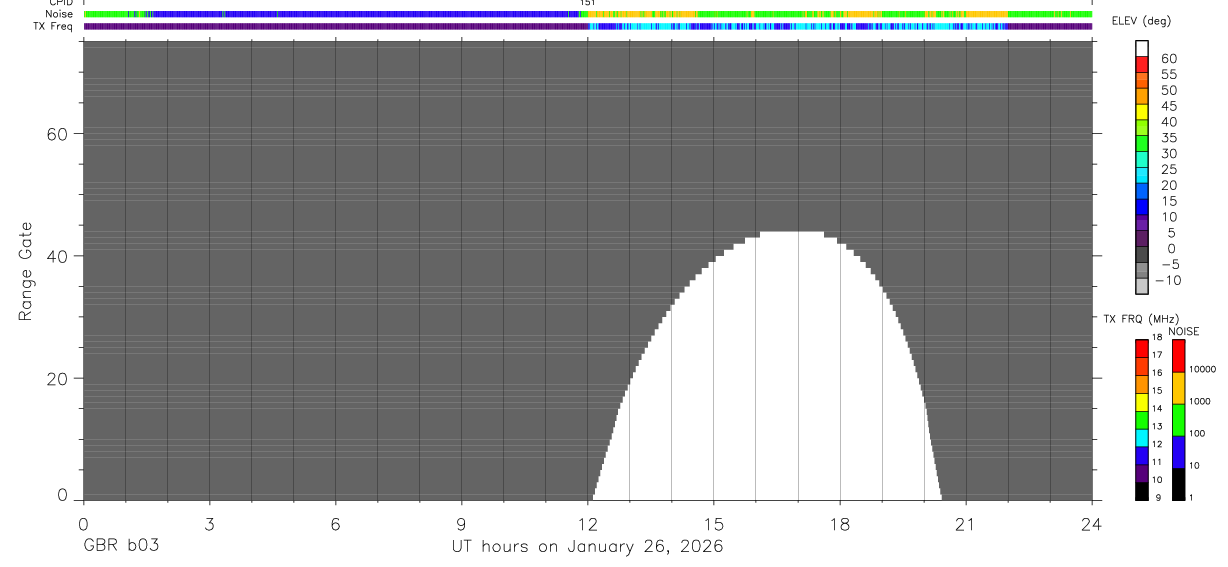Click the cyan TX FRQ swatch between 13 and 12
The width and height of the screenshot is (1228, 567).
[x=1142, y=437]
